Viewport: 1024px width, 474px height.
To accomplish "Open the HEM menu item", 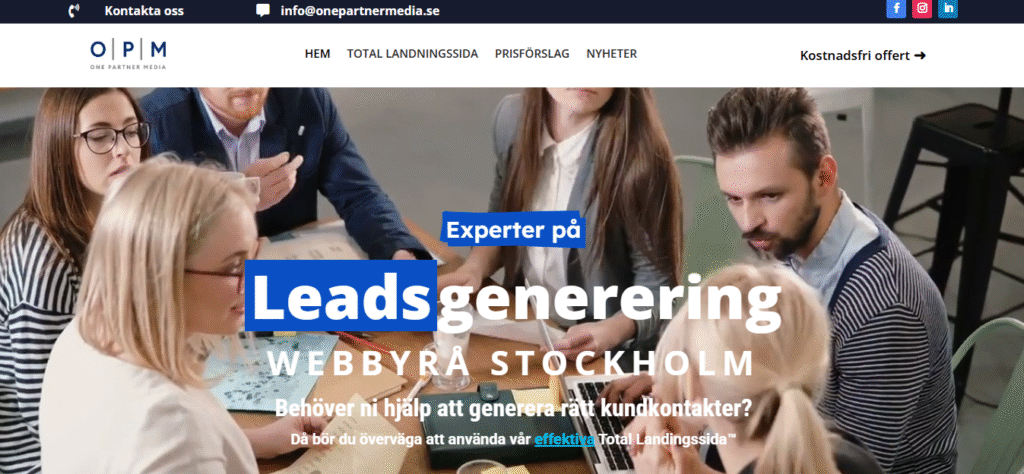I will (317, 54).
